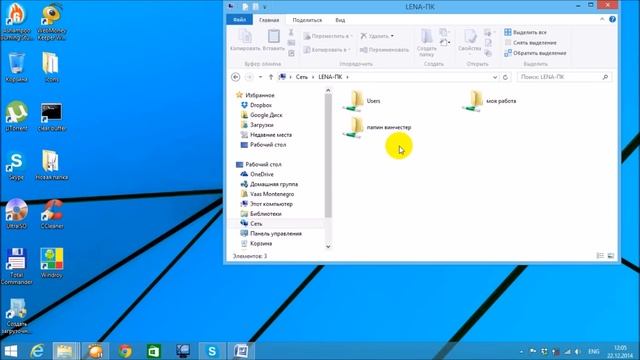
Task: Open the Копировать в dropdown
Action: pyautogui.click(x=327, y=50)
